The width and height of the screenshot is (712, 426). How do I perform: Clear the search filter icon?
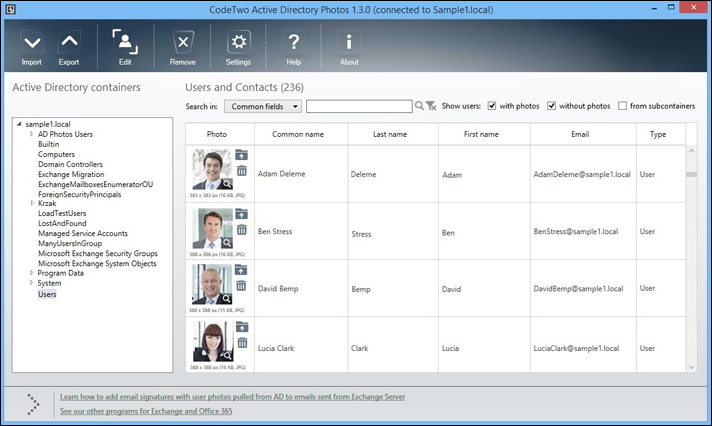431,106
